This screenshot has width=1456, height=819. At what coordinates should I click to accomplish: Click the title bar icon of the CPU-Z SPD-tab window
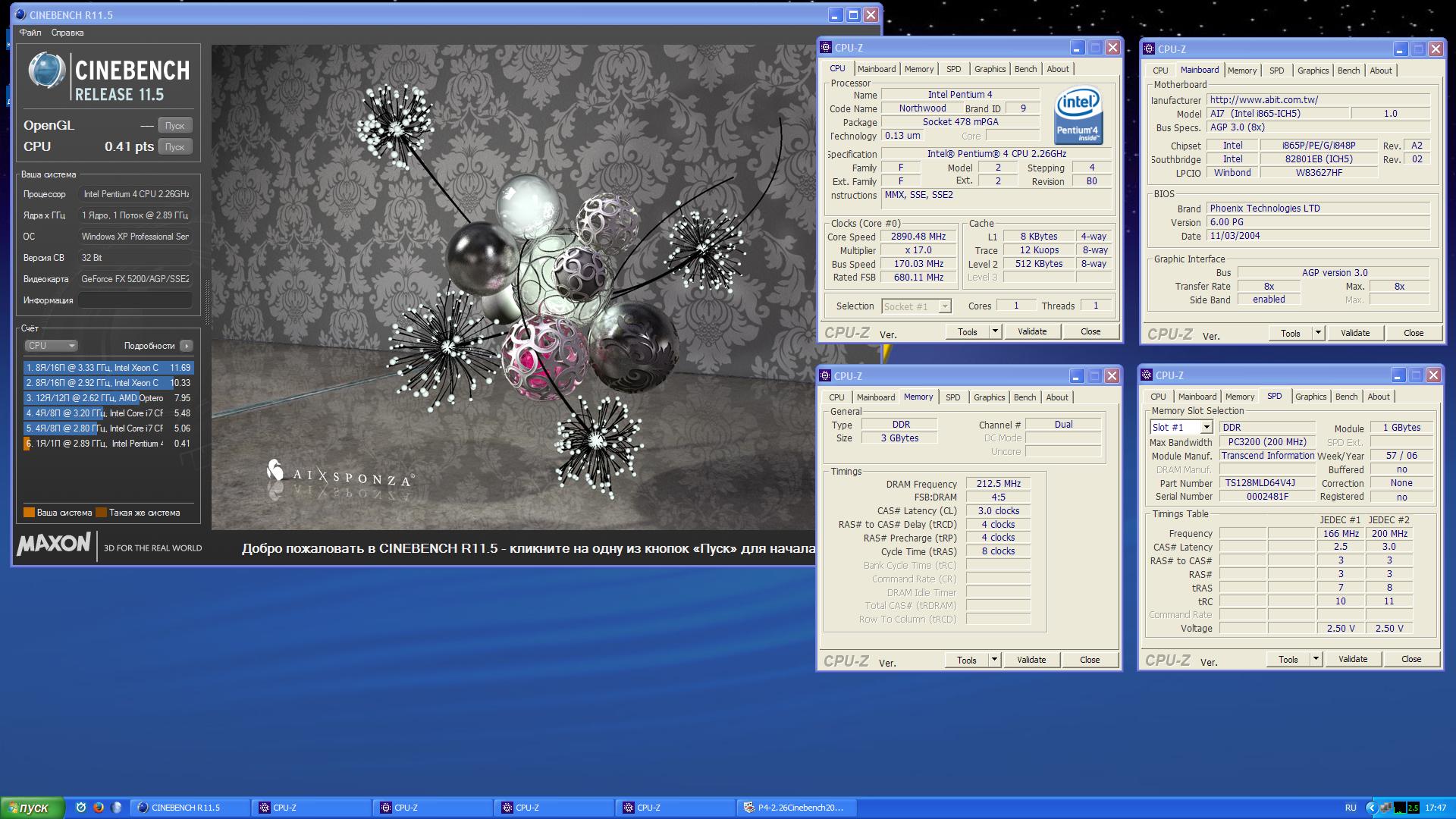1147,375
